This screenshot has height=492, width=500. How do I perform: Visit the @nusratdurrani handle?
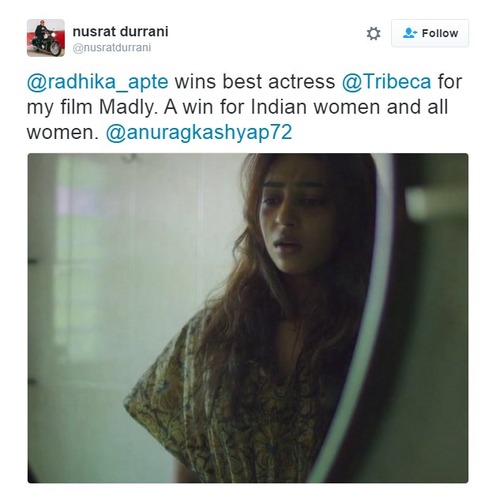tap(112, 48)
